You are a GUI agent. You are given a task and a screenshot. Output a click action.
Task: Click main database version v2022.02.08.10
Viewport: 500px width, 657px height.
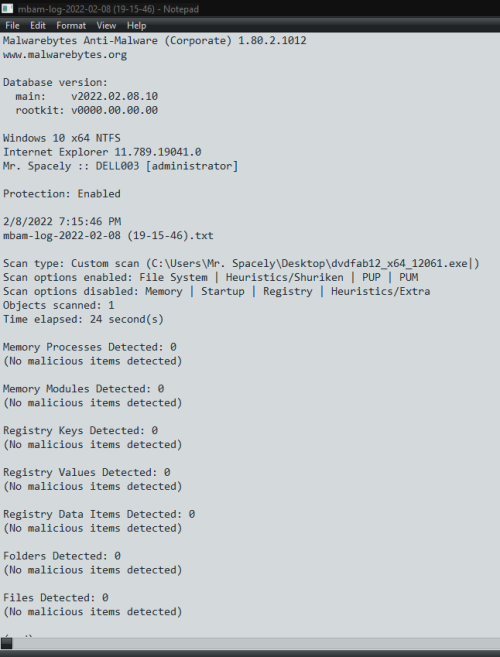pyautogui.click(x=114, y=96)
